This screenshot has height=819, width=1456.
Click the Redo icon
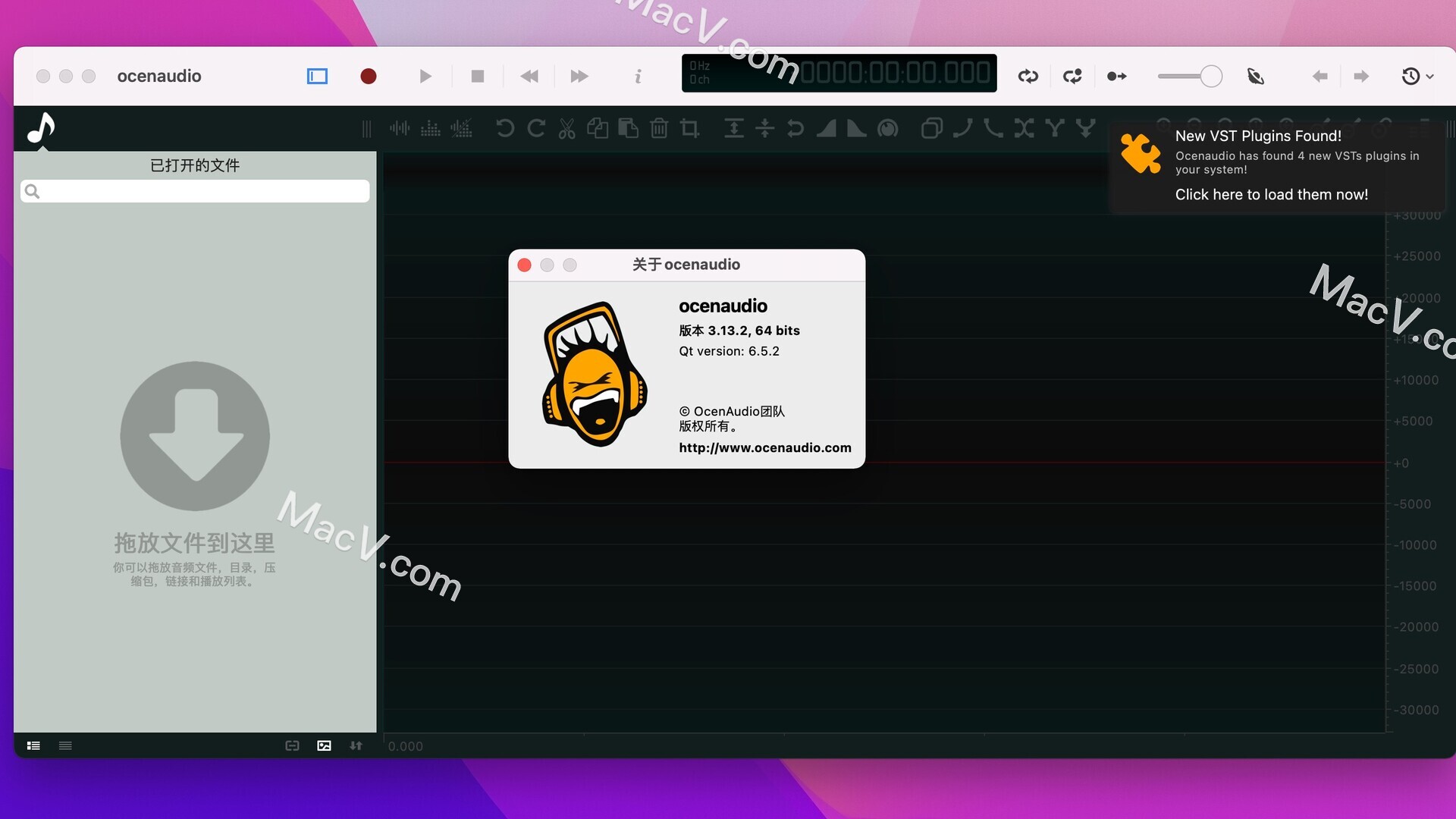pos(536,128)
